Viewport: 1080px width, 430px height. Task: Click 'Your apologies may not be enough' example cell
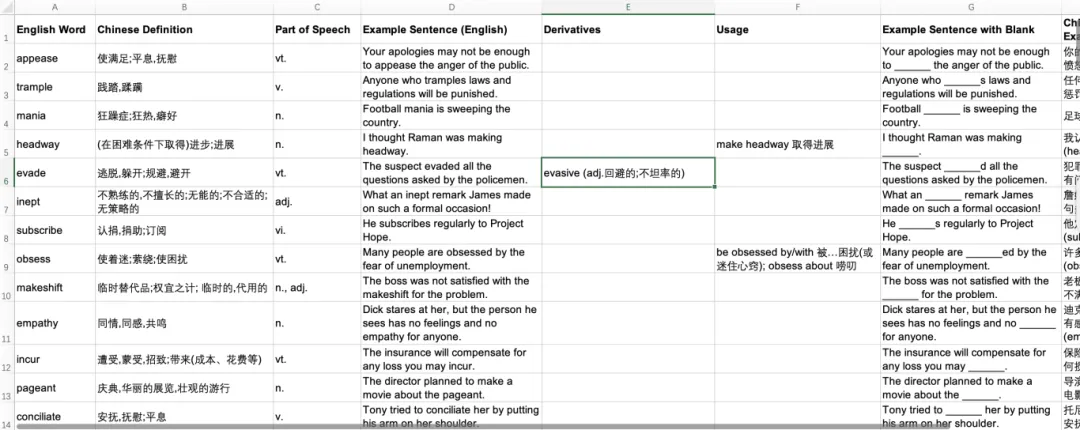[x=451, y=59]
